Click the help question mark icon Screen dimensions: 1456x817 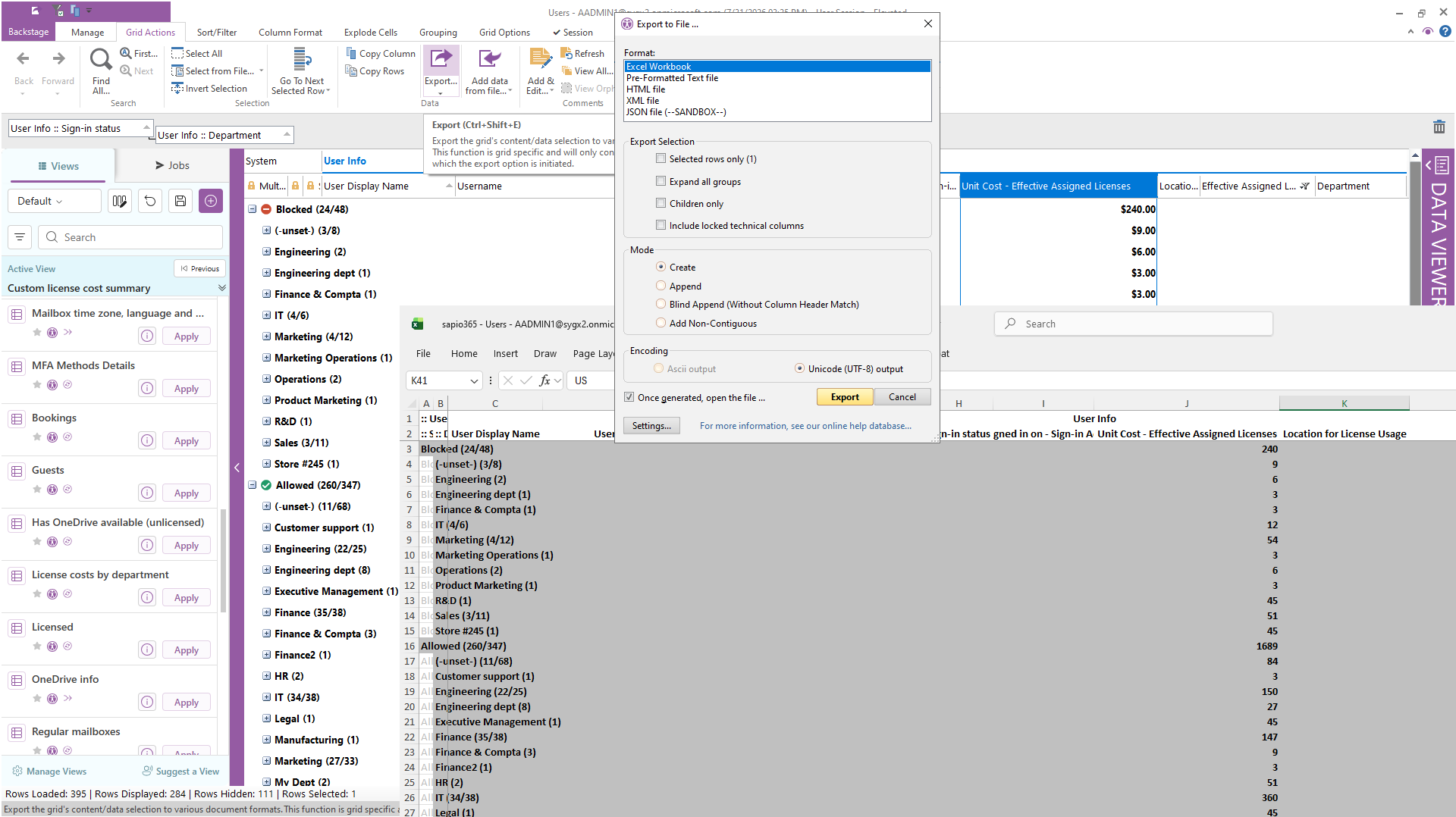click(x=1445, y=32)
